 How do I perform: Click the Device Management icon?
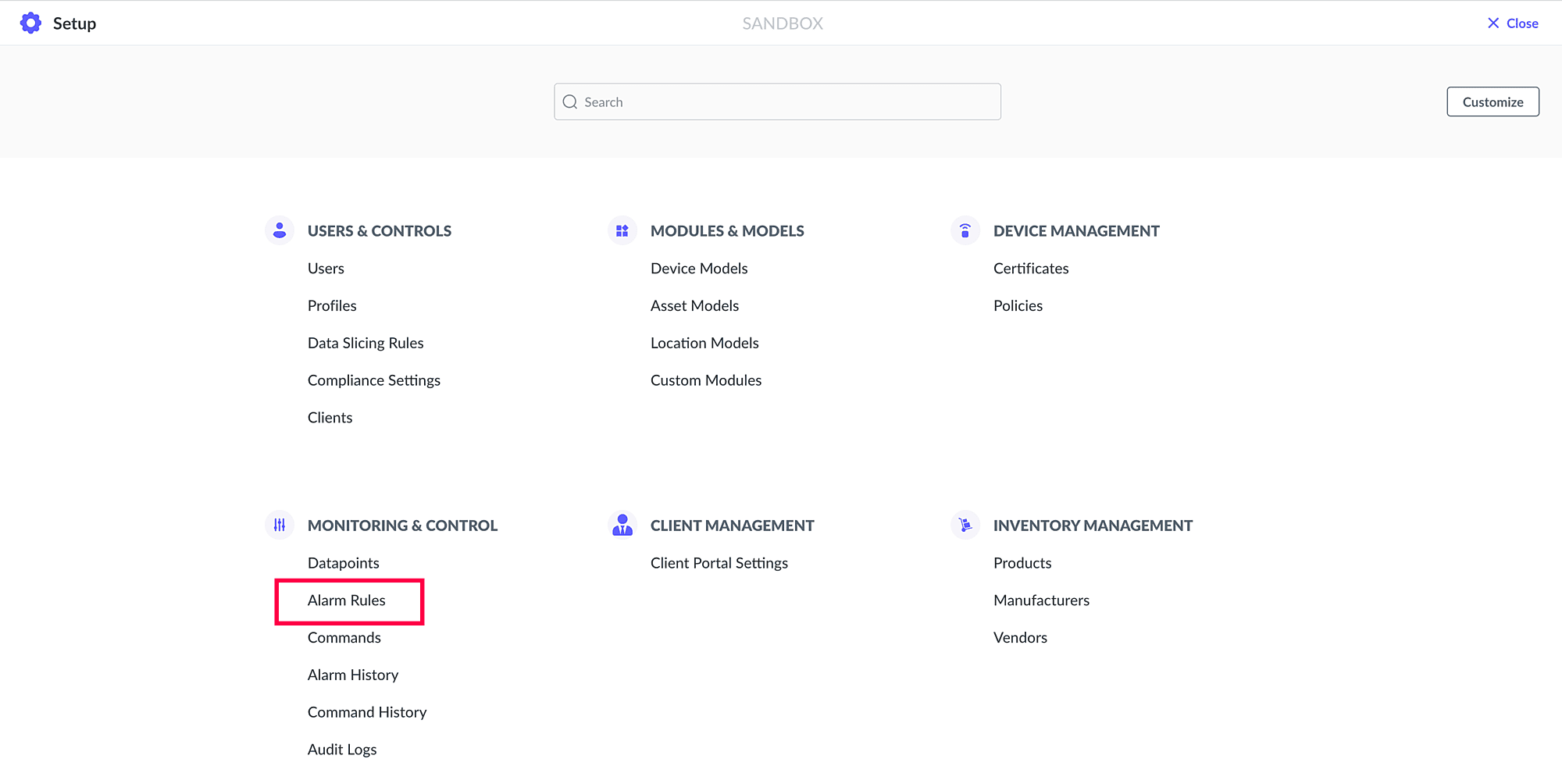point(965,230)
